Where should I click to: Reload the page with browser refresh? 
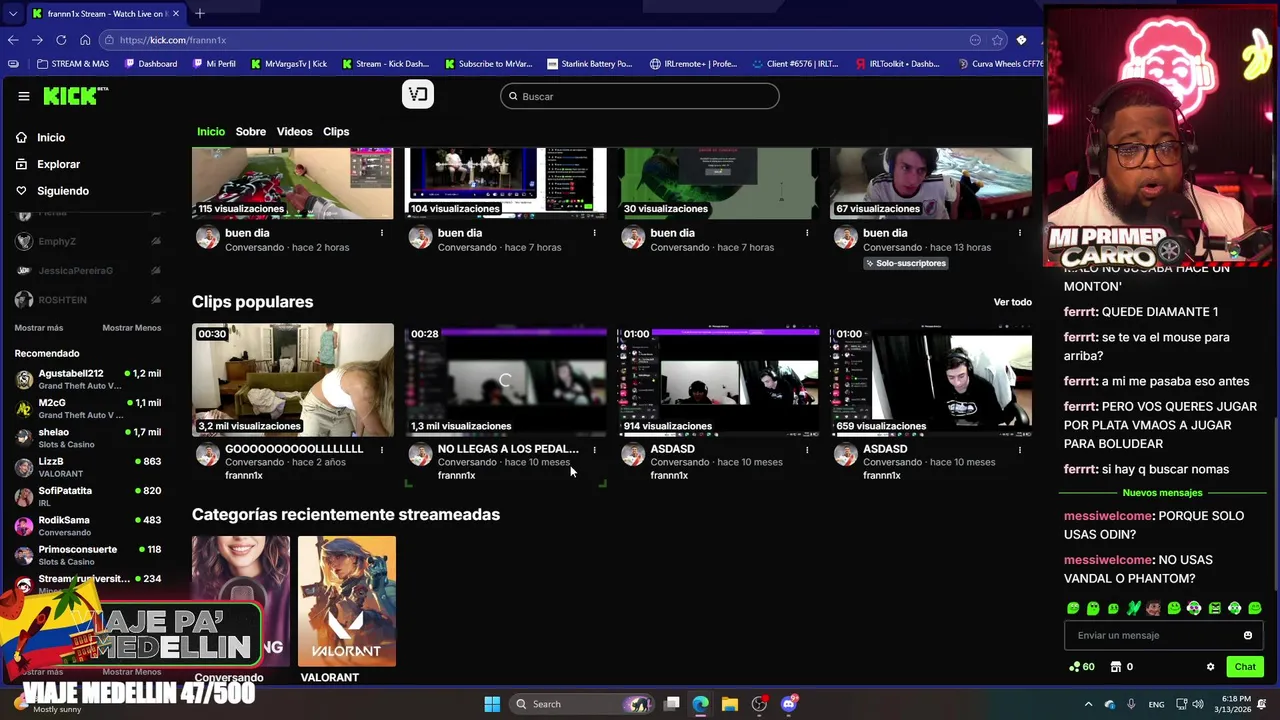point(61,40)
